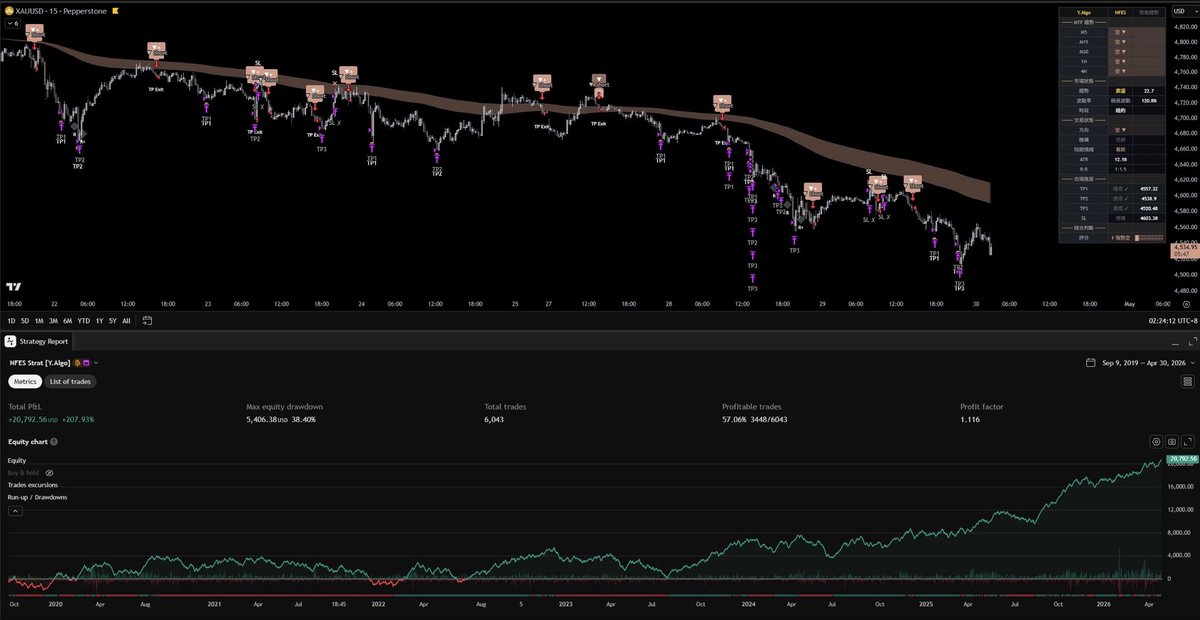Click the XAUUSD symbol logo in the top-left corner
Screen dimensions: 1200x620
[x=9, y=11]
